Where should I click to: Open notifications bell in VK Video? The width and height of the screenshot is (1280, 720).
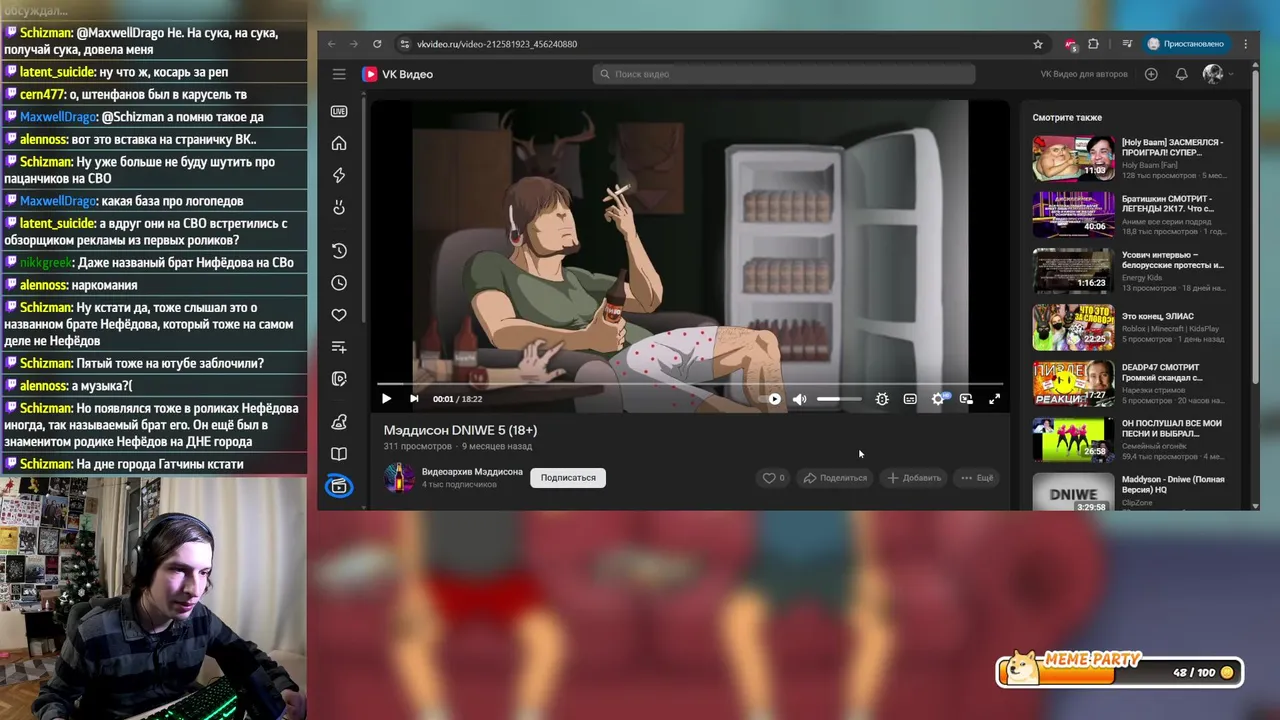point(1181,74)
